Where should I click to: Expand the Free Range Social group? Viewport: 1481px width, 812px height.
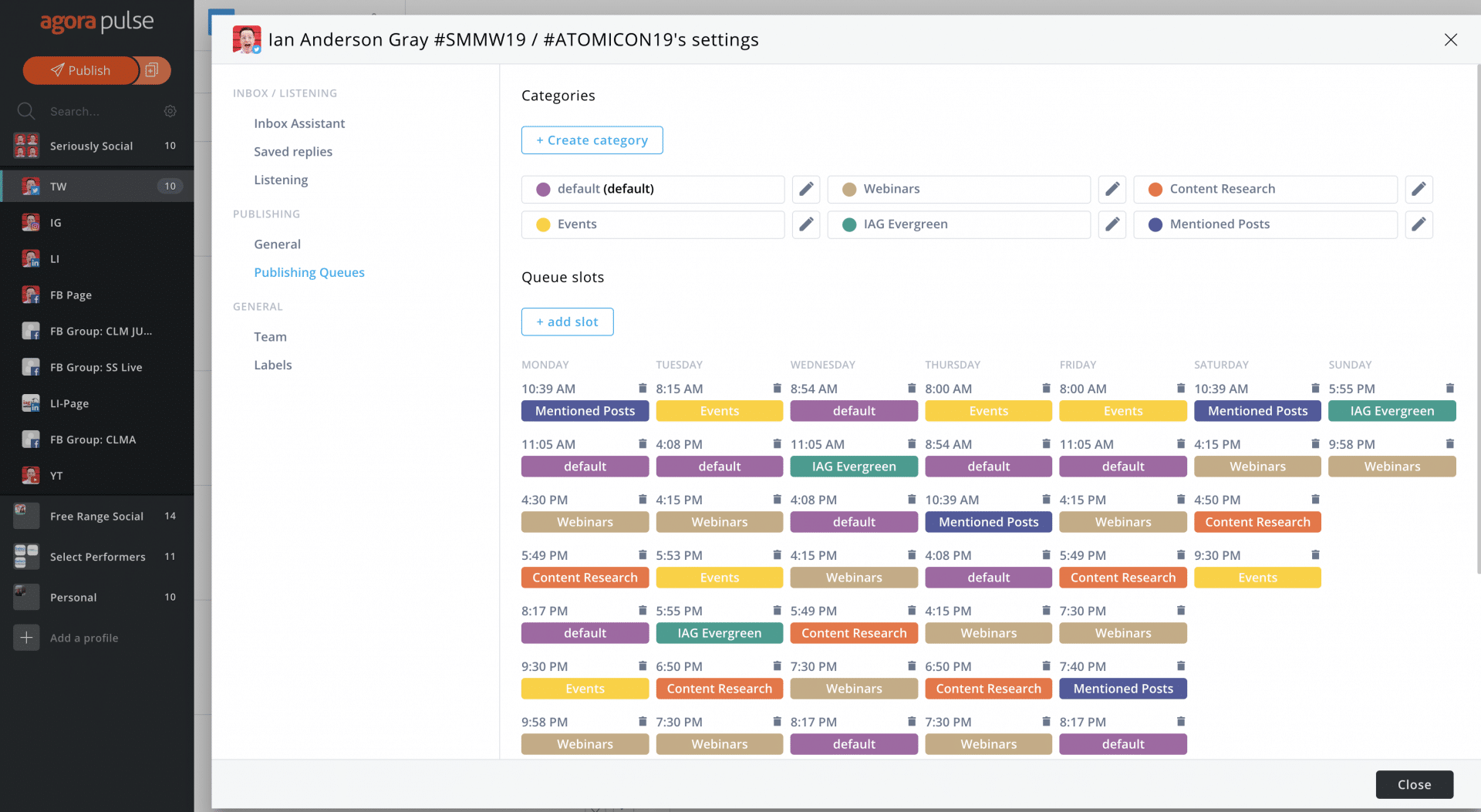pyautogui.click(x=97, y=516)
